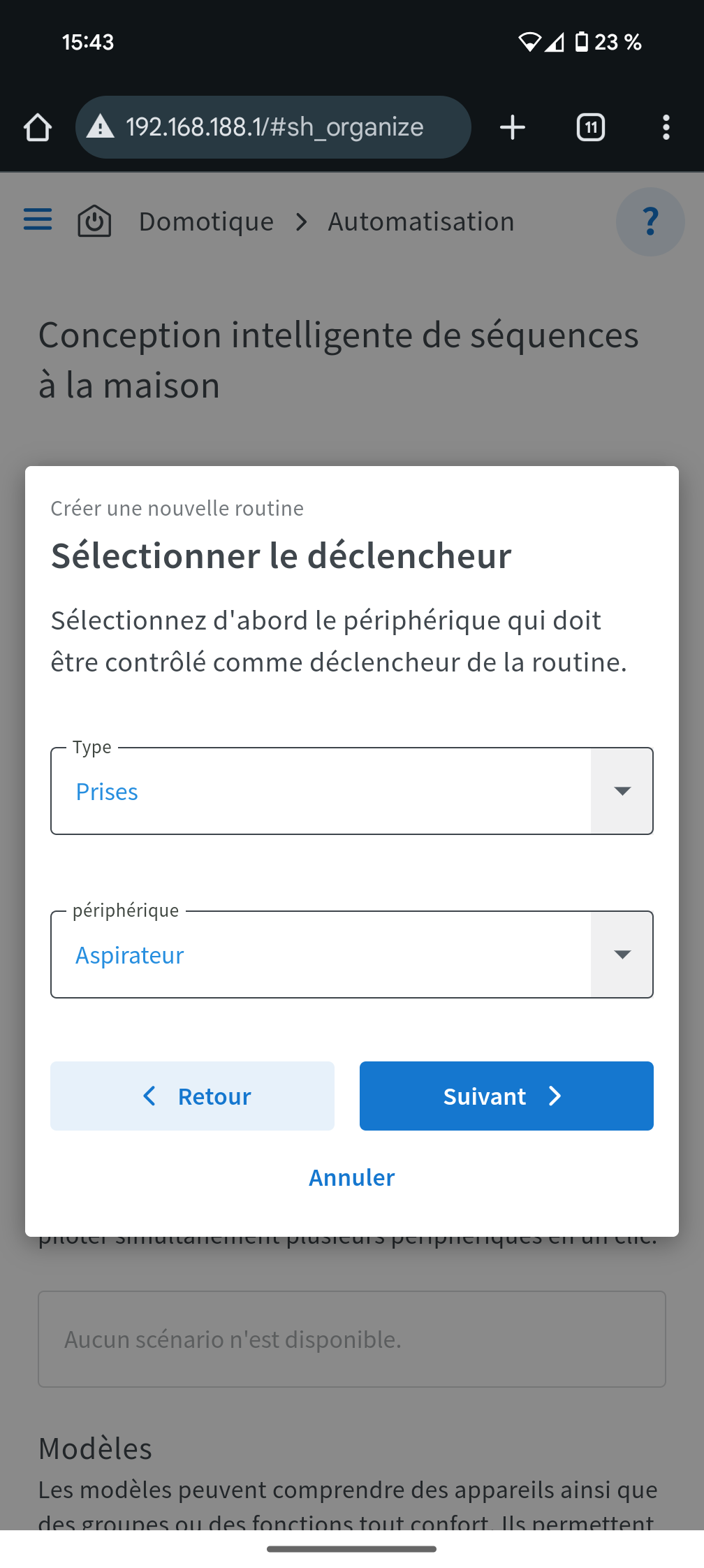The height and width of the screenshot is (1568, 704).
Task: Tap the address bar URL text
Action: coord(274,127)
